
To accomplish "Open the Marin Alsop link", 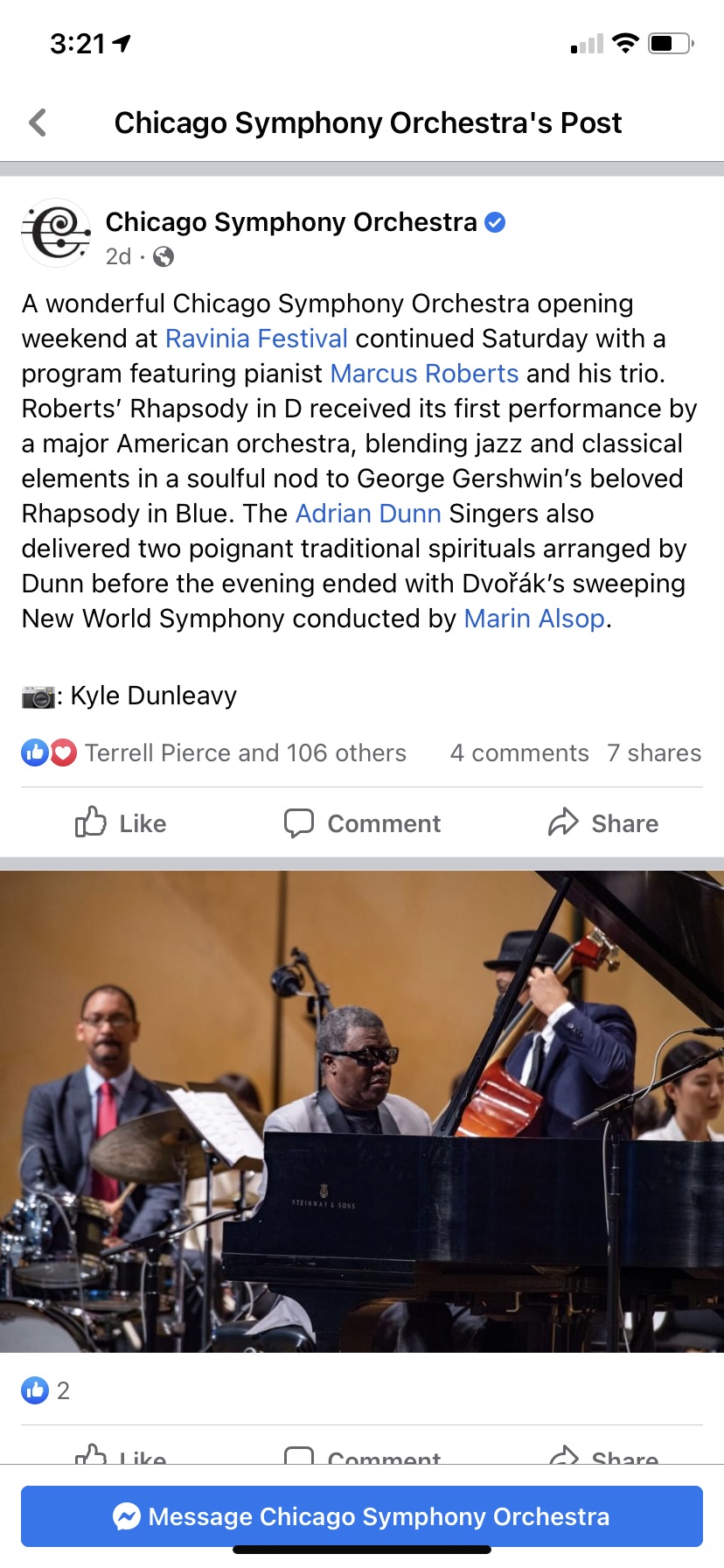I will pyautogui.click(x=534, y=619).
